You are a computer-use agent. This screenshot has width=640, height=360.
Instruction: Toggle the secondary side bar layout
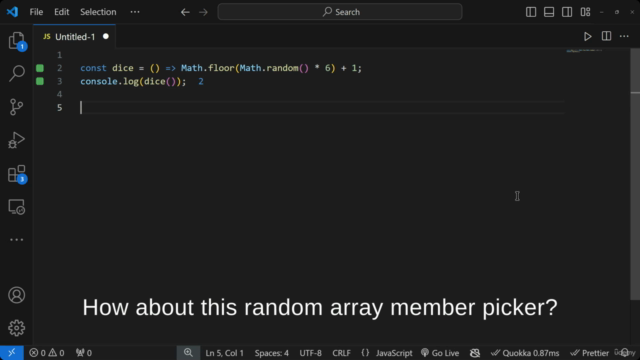tap(567, 12)
